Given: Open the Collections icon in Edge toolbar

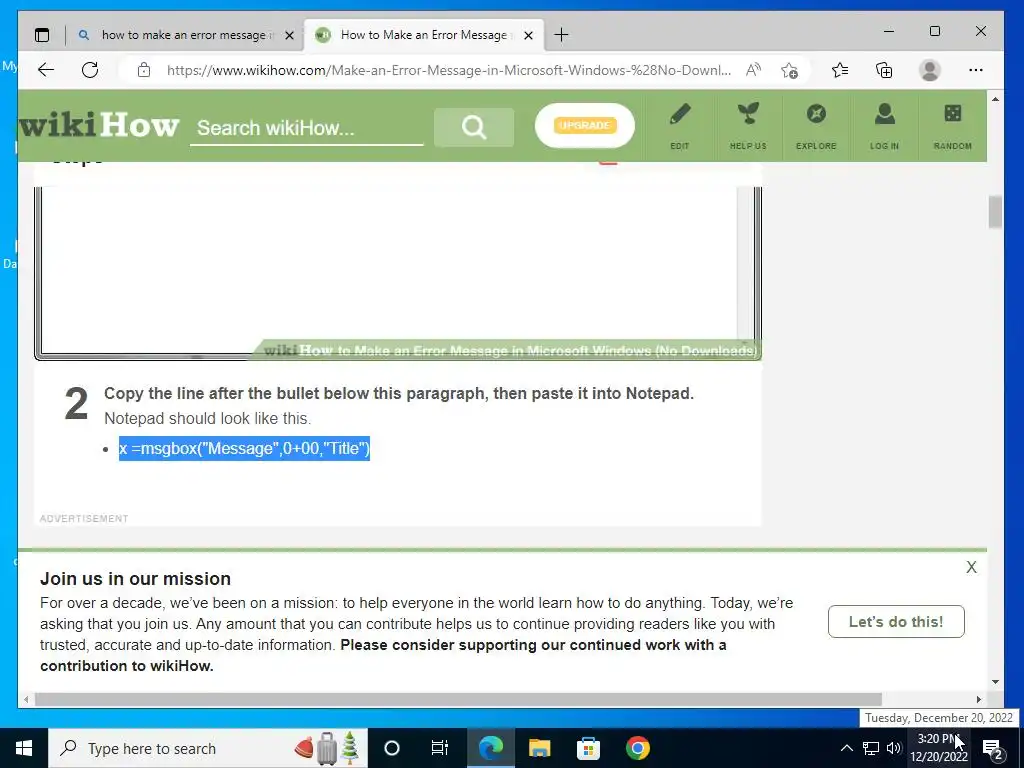Looking at the screenshot, I should point(884,70).
